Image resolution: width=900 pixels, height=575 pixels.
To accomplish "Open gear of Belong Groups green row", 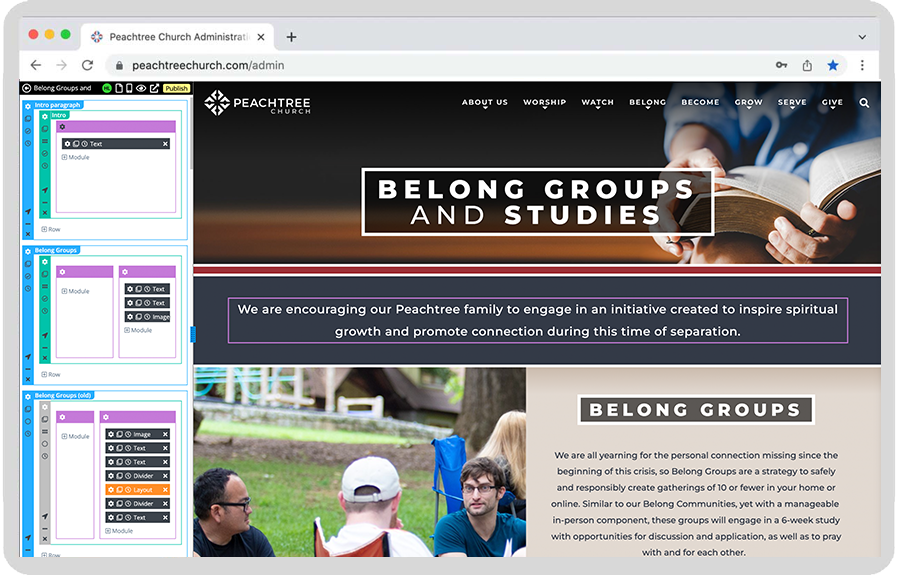I will pos(45,262).
